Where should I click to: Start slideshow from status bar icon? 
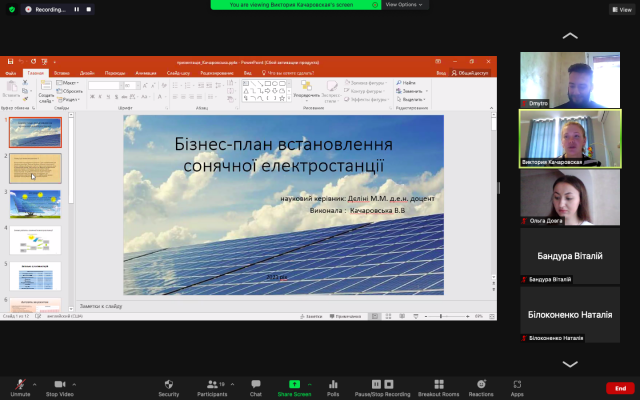coord(416,316)
